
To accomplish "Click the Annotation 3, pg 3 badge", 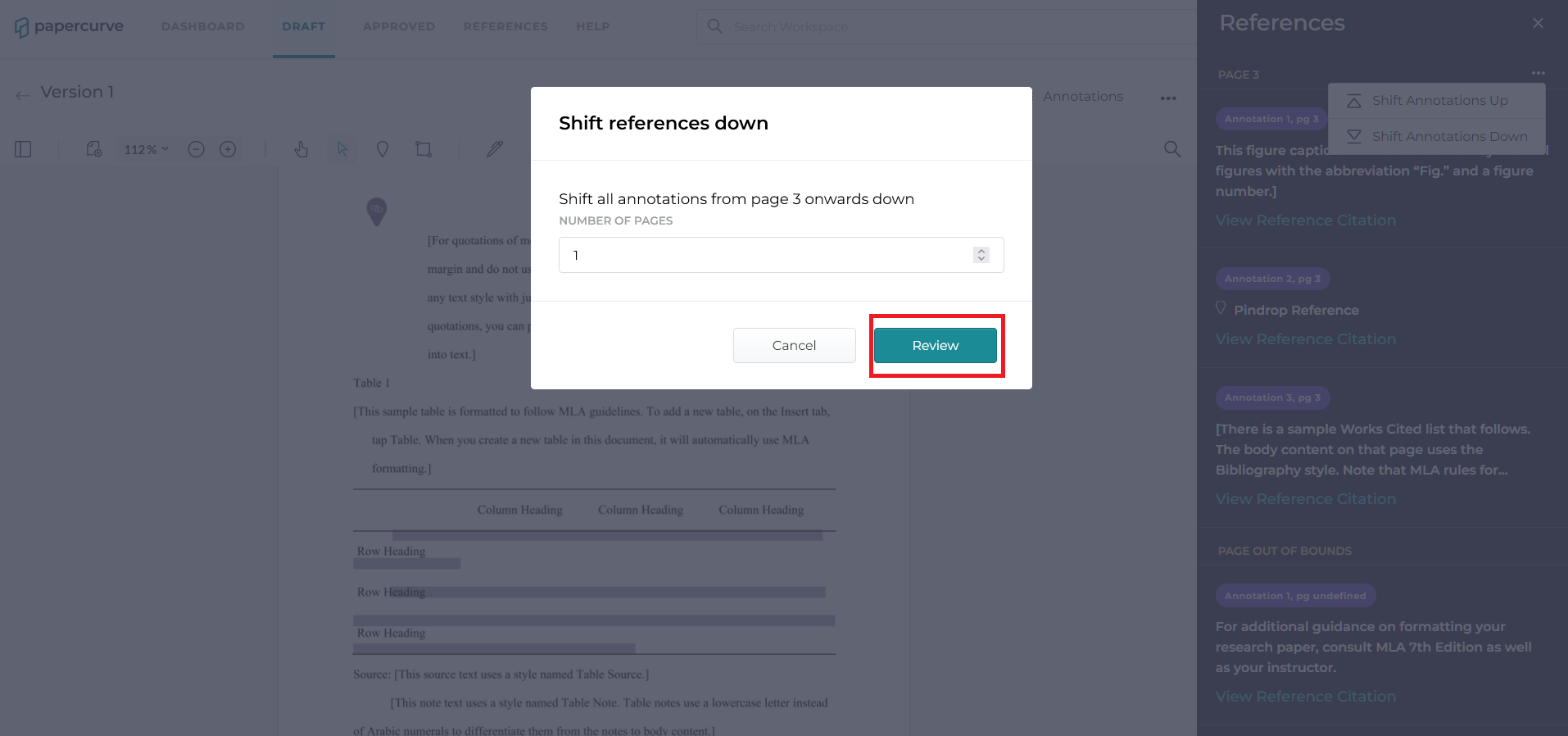I will 1272,398.
